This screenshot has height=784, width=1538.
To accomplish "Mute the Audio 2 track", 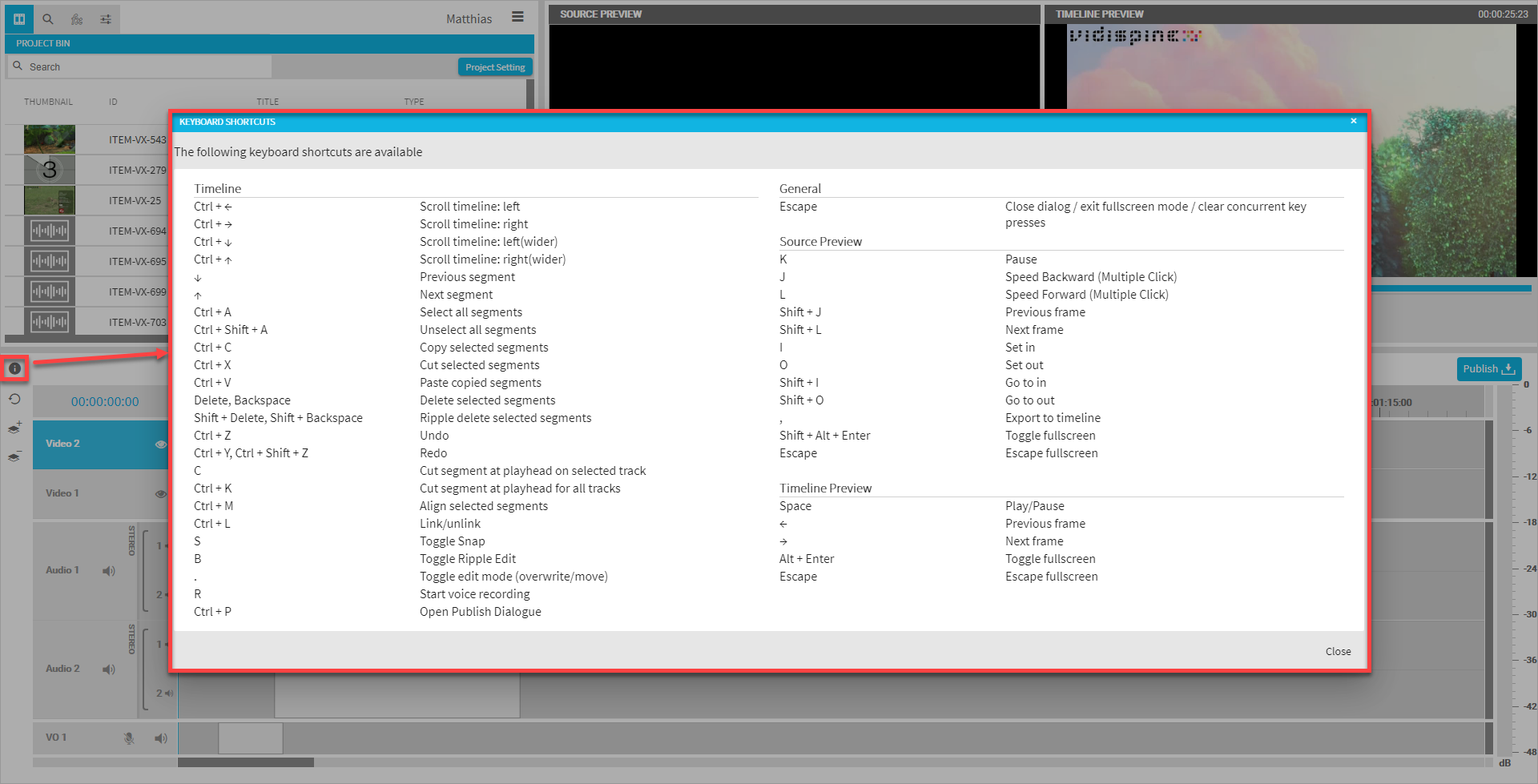I will [x=109, y=669].
